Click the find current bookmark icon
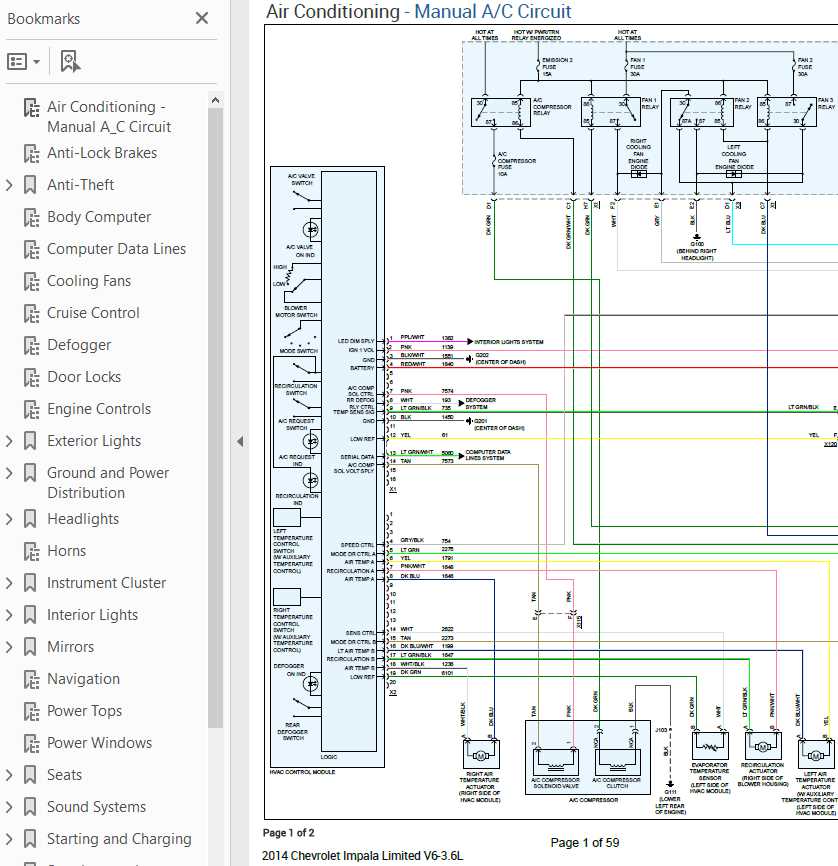This screenshot has width=838, height=866. point(70,61)
